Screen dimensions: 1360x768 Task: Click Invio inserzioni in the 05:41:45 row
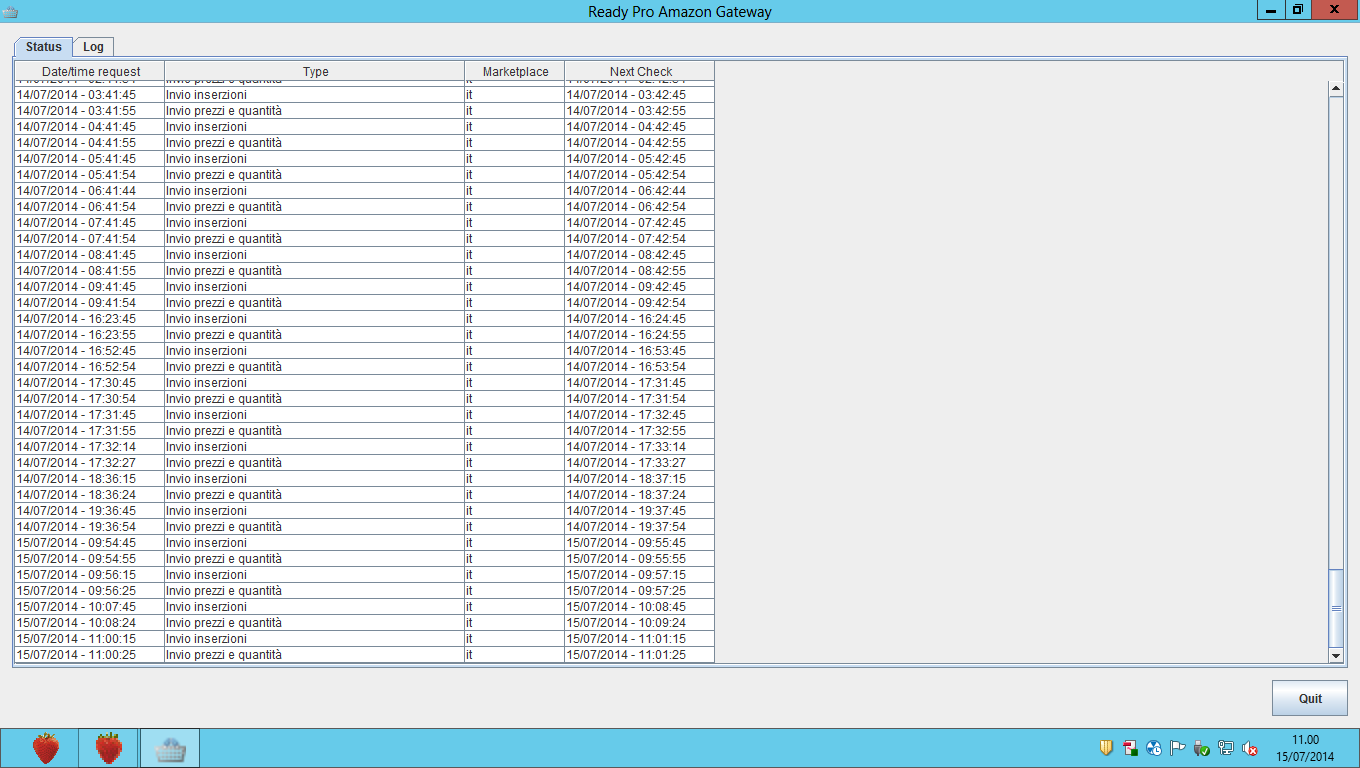click(315, 159)
